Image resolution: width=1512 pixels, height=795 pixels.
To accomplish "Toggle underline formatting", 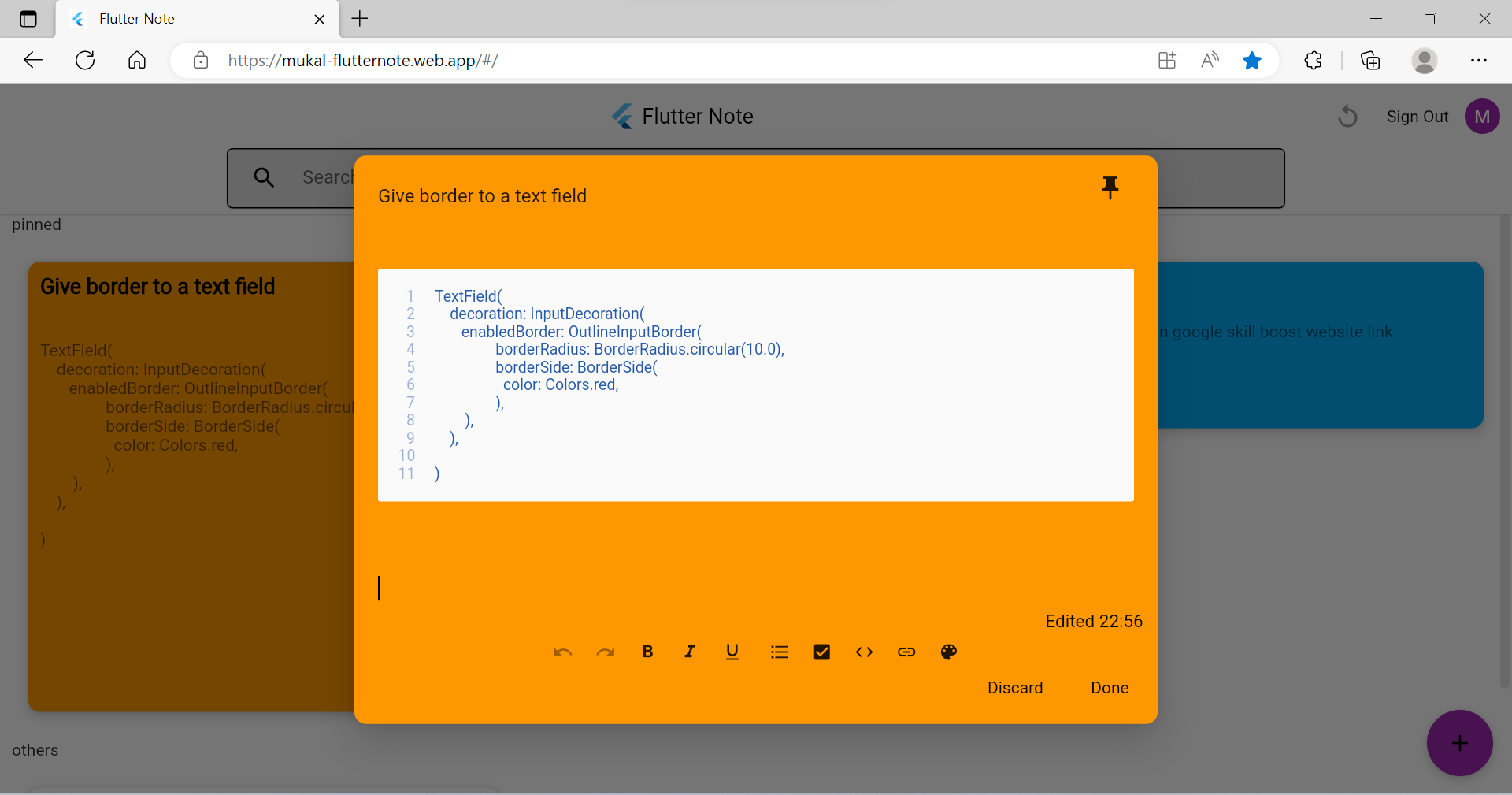I will click(732, 652).
